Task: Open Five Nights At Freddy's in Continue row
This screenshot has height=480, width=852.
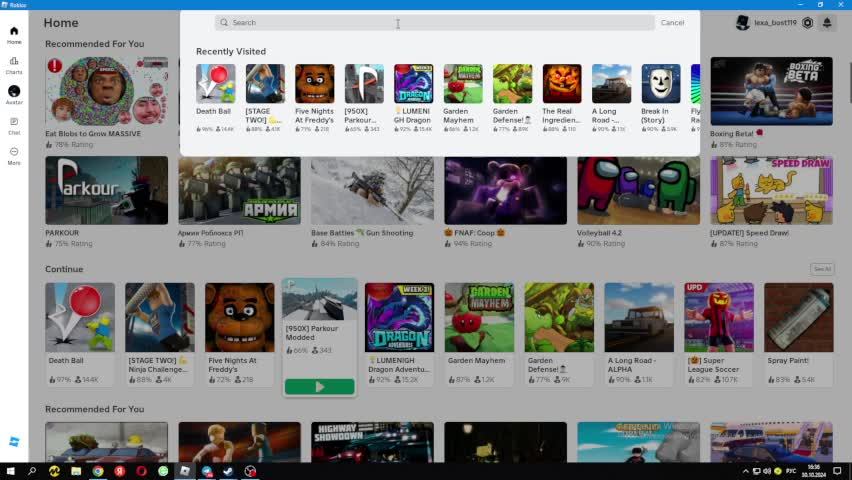Action: [x=240, y=334]
